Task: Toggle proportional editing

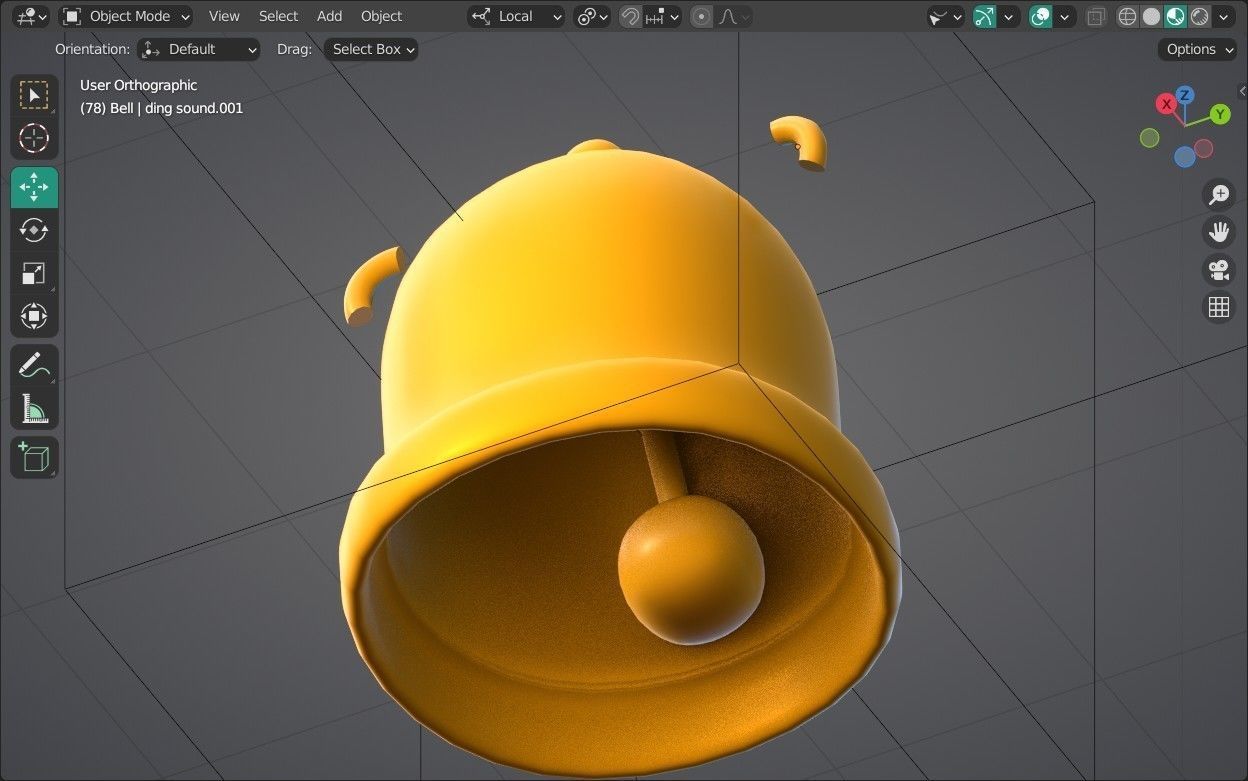Action: click(702, 16)
